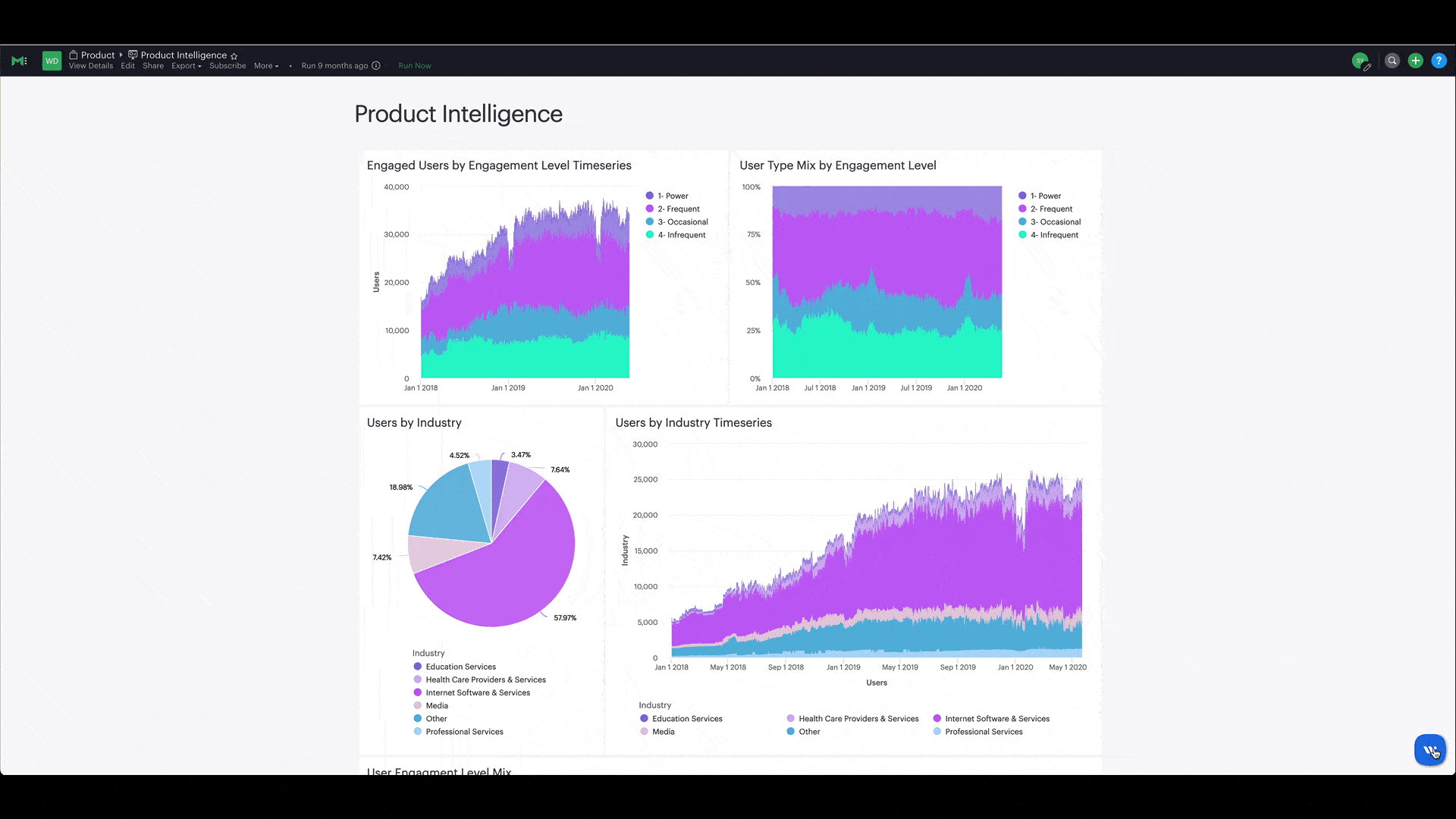Click the Subscribe menu item
Image resolution: width=1456 pixels, height=819 pixels.
click(227, 66)
